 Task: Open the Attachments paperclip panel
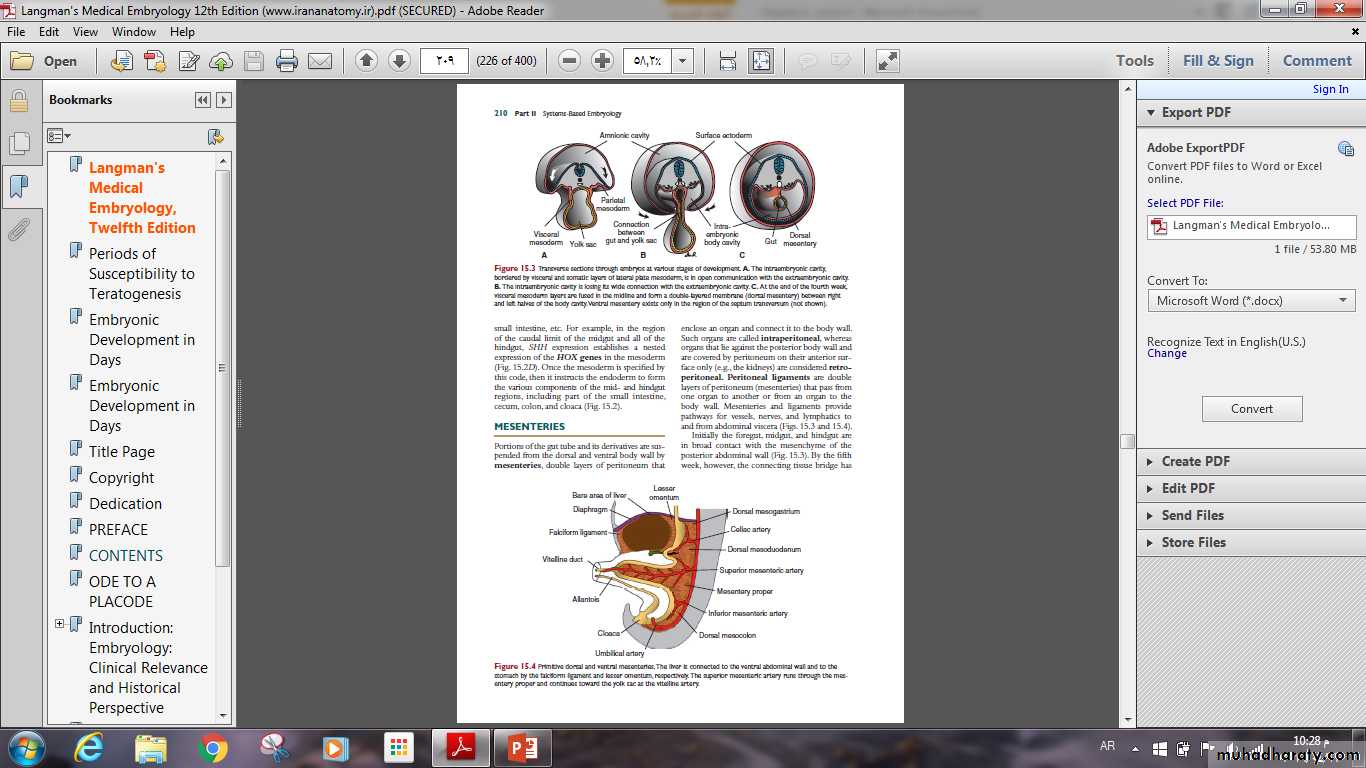pos(18,231)
